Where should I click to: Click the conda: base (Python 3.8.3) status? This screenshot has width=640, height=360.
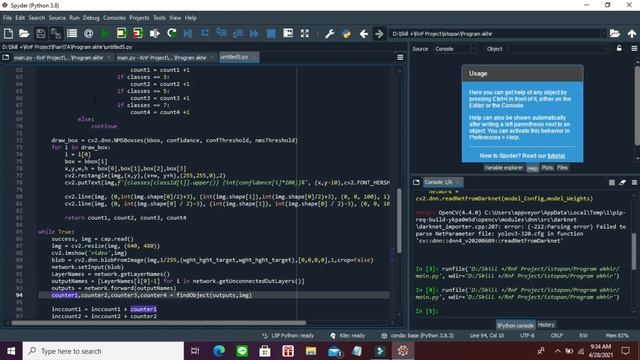[x=418, y=336]
